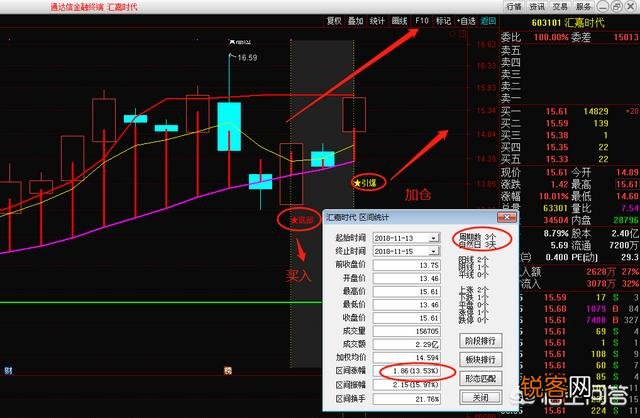
Task: Open the 行情 menu
Action: pyautogui.click(x=515, y=6)
